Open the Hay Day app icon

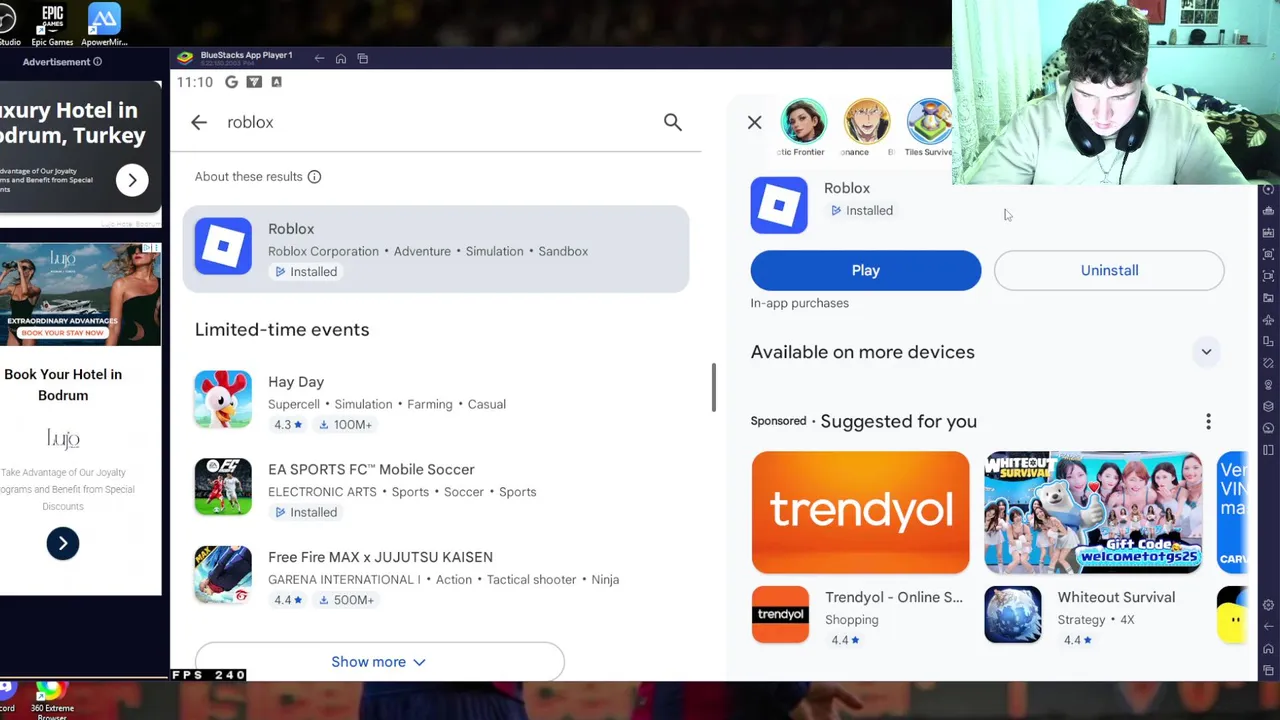(x=223, y=399)
